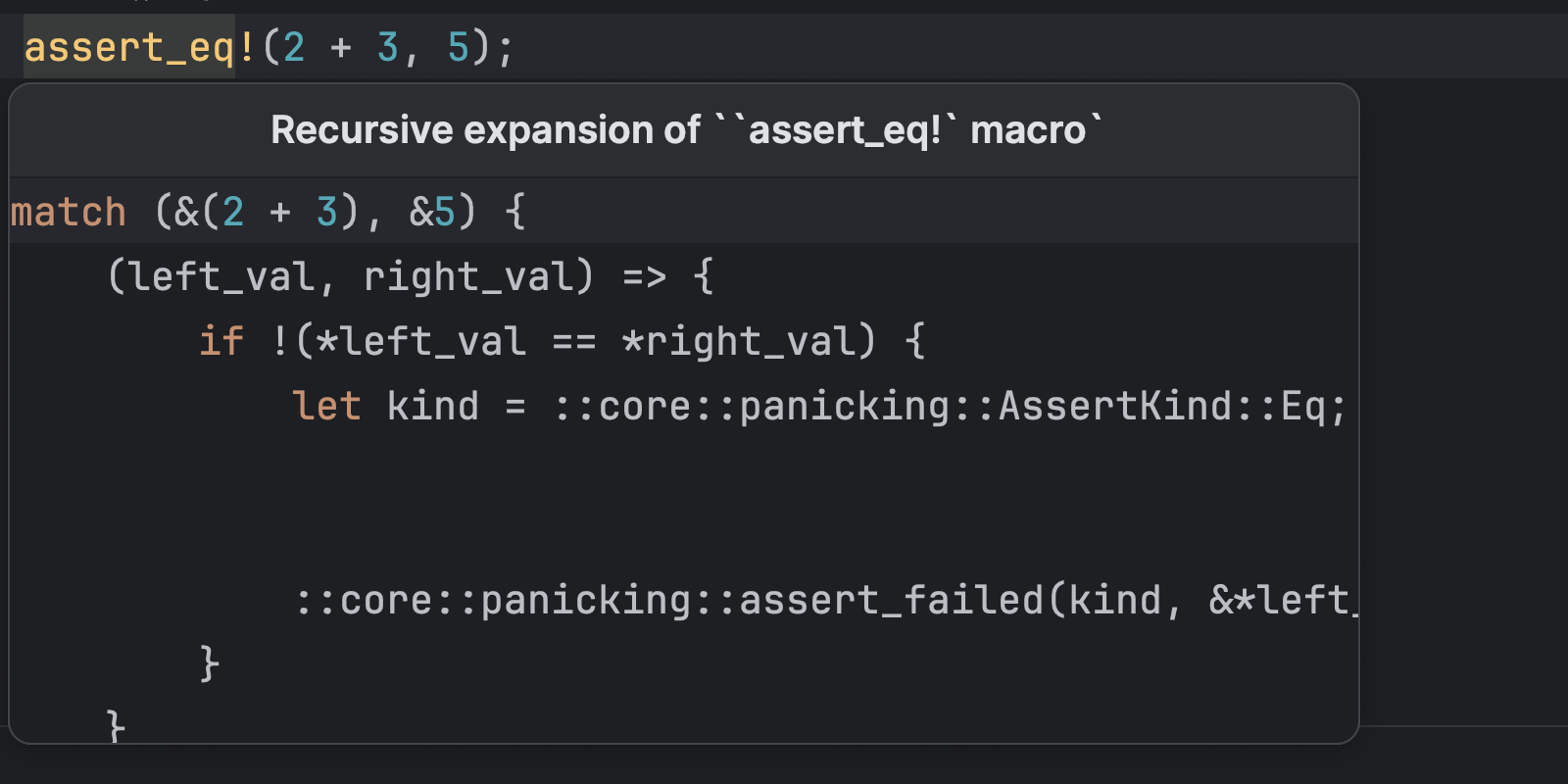Click the number 5 in the assert_eq! call
The image size is (1568, 784).
pyautogui.click(x=458, y=47)
